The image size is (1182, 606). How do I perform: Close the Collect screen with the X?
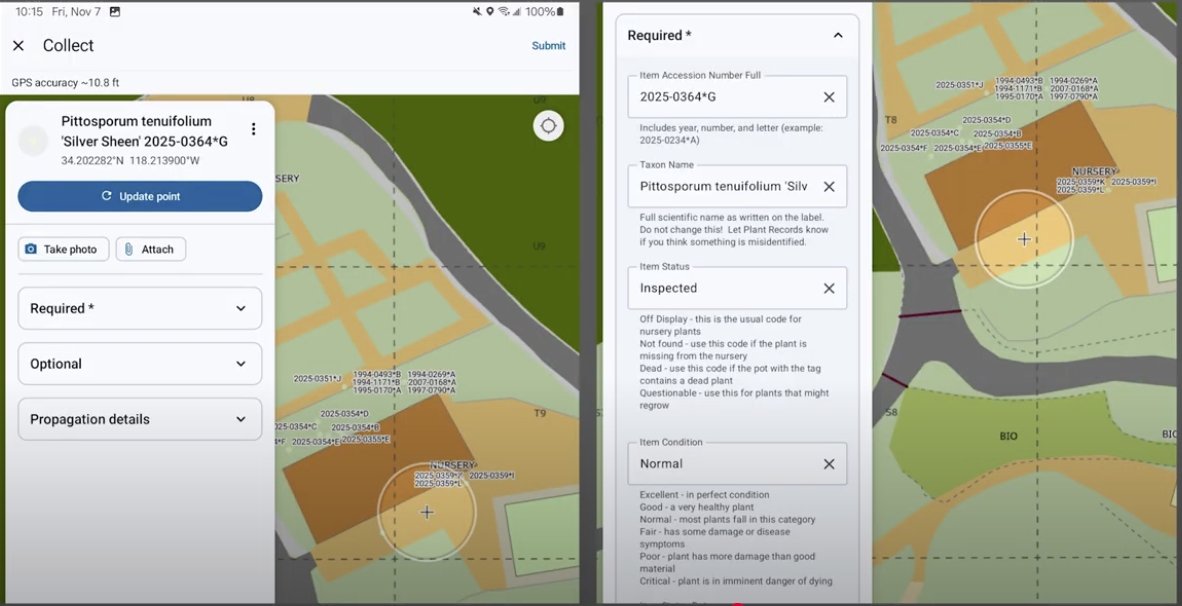click(18, 46)
